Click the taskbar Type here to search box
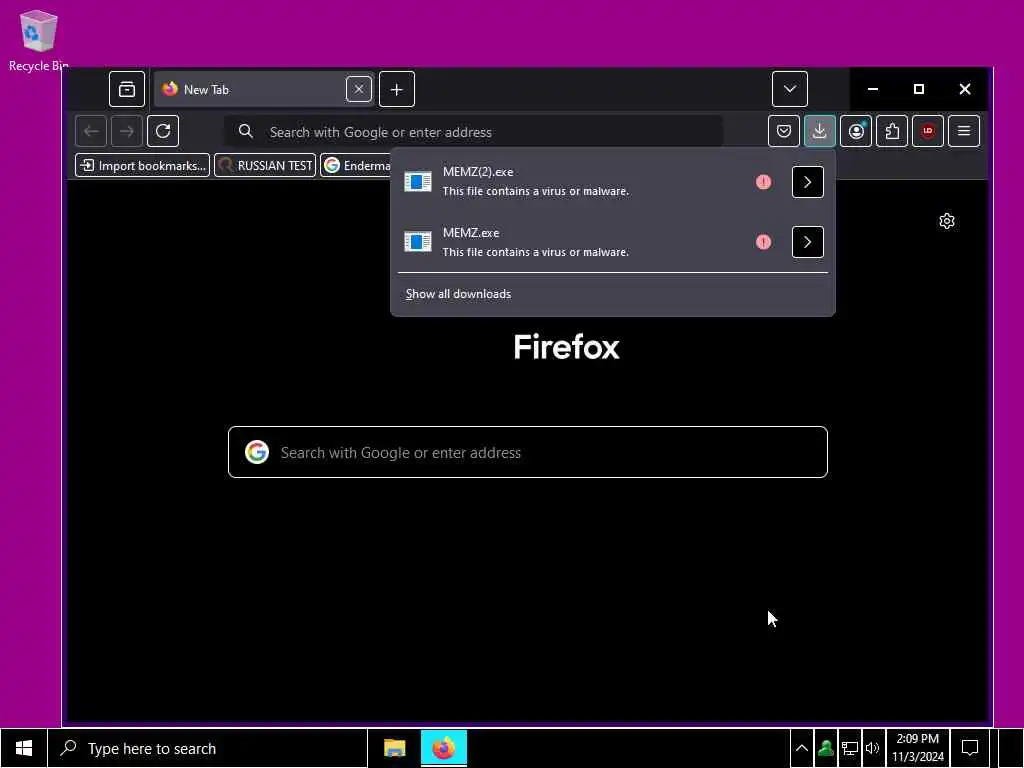1024x768 pixels. coord(208,748)
